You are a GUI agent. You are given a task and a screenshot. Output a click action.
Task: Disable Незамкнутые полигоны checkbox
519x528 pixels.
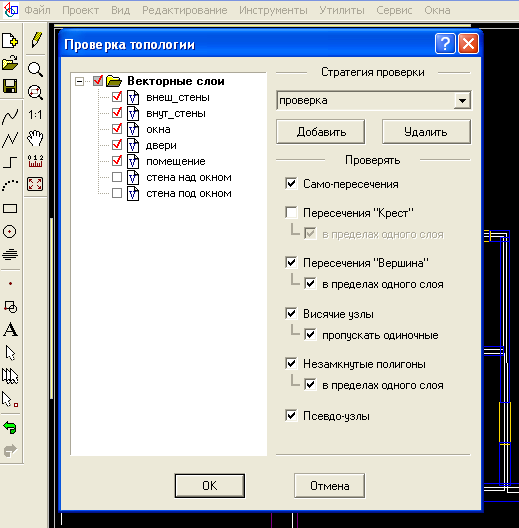click(x=291, y=364)
